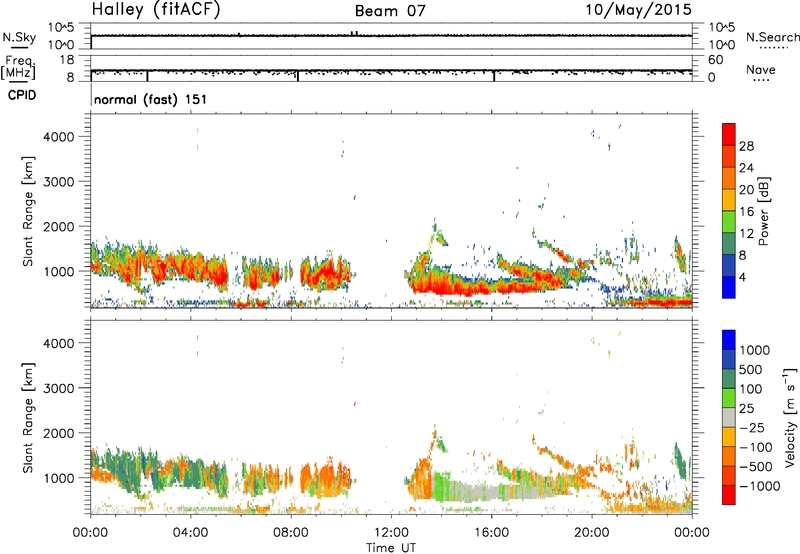The width and height of the screenshot is (800, 554).
Task: Click the 'Halley (fitACF)' plot title
Action: (x=156, y=10)
